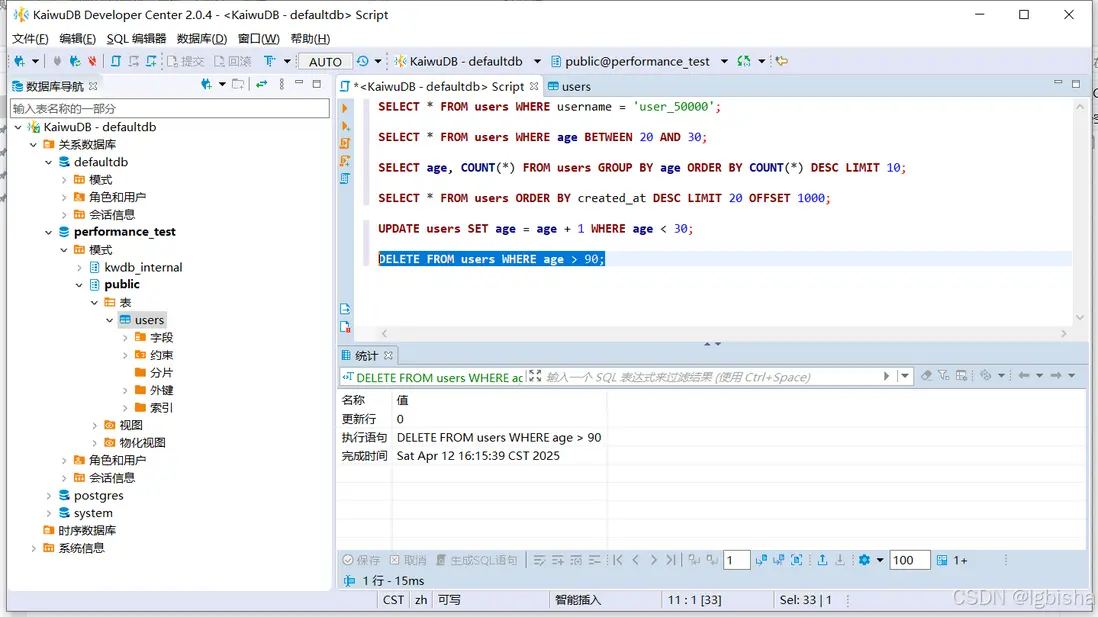This screenshot has height=617, width=1098.
Task: Expand the 字段 folder under users
Action: [125, 338]
